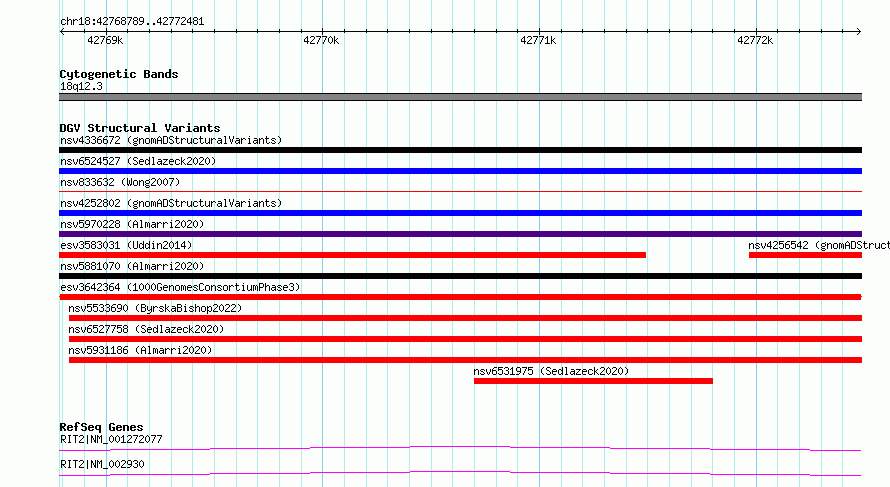Select the red bar below the esv3642364 label
The width and height of the screenshot is (890, 487).
coord(460,297)
